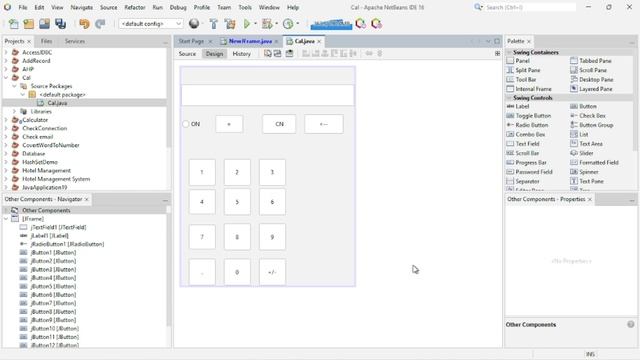Collapse the [JFrame] node in Navigator
Image resolution: width=640 pixels, height=360 pixels.
(6, 219)
